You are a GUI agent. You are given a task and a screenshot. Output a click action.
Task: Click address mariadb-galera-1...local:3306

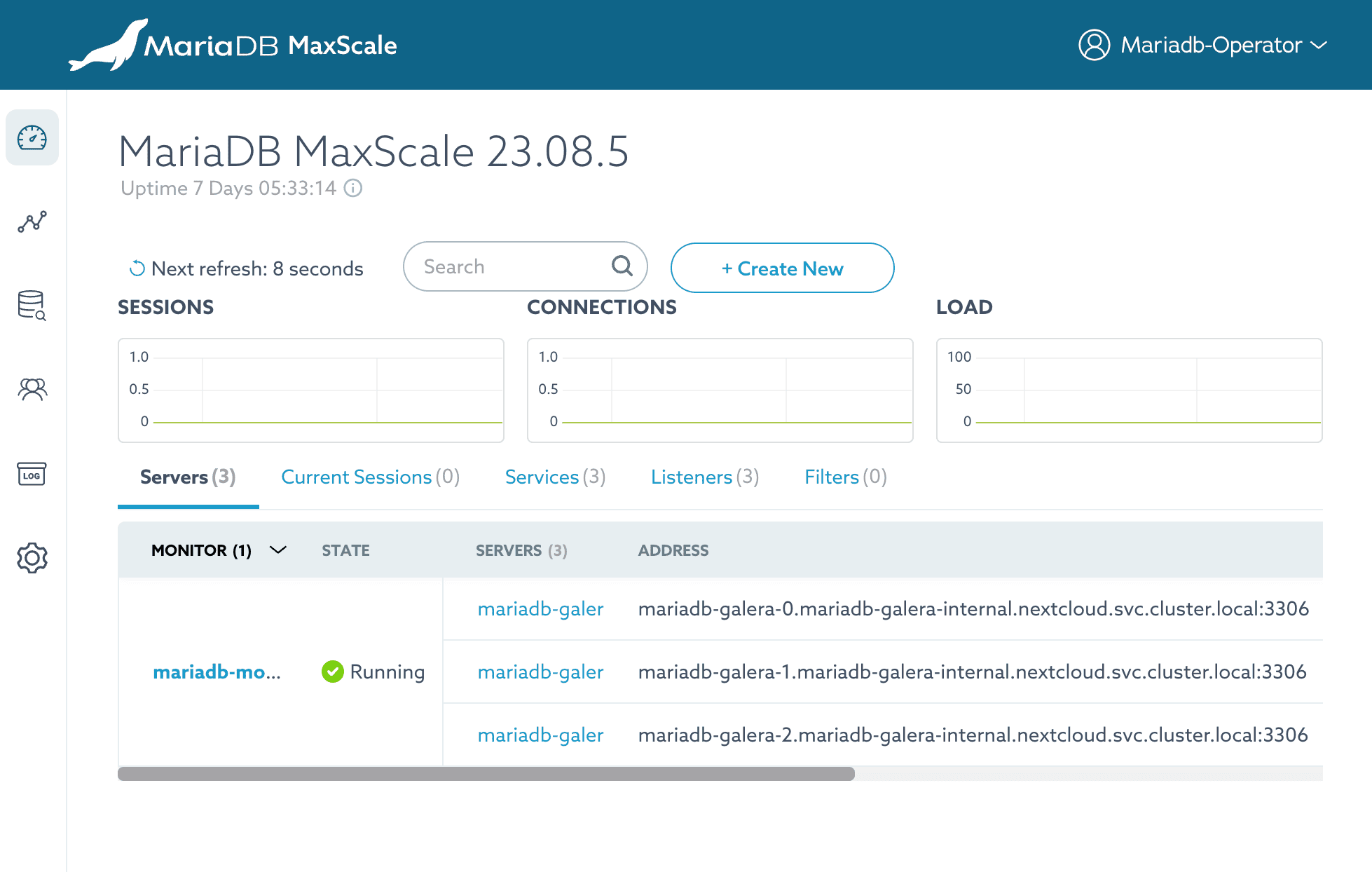(x=973, y=672)
